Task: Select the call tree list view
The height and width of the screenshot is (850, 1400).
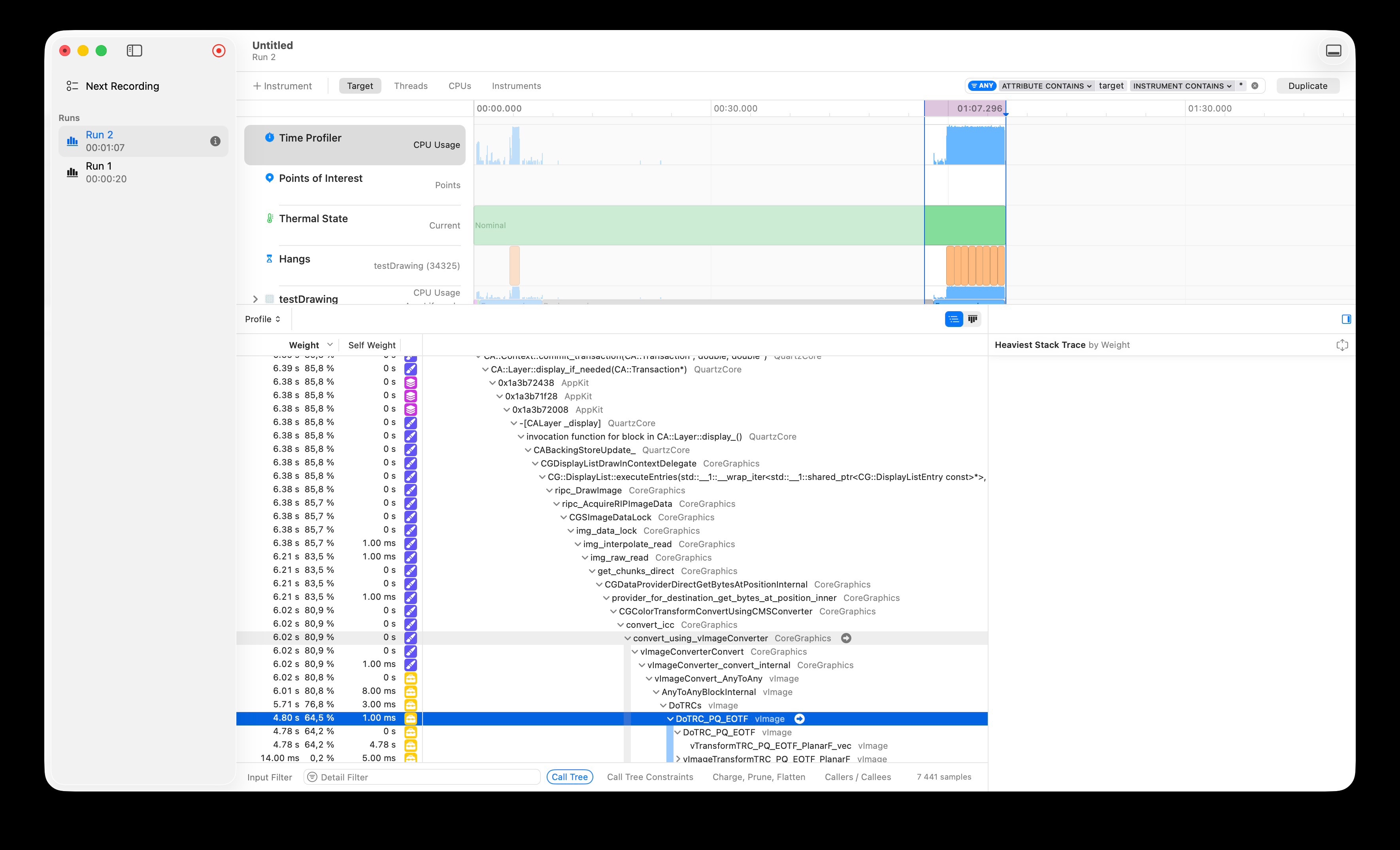Action: [x=953, y=319]
